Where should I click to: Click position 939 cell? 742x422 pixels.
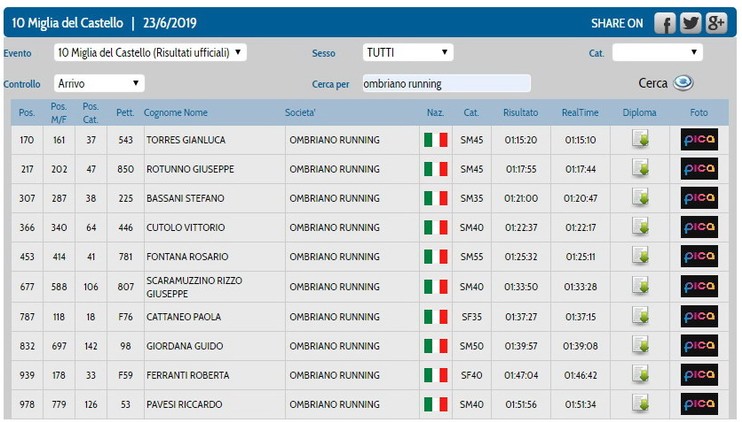pos(27,376)
